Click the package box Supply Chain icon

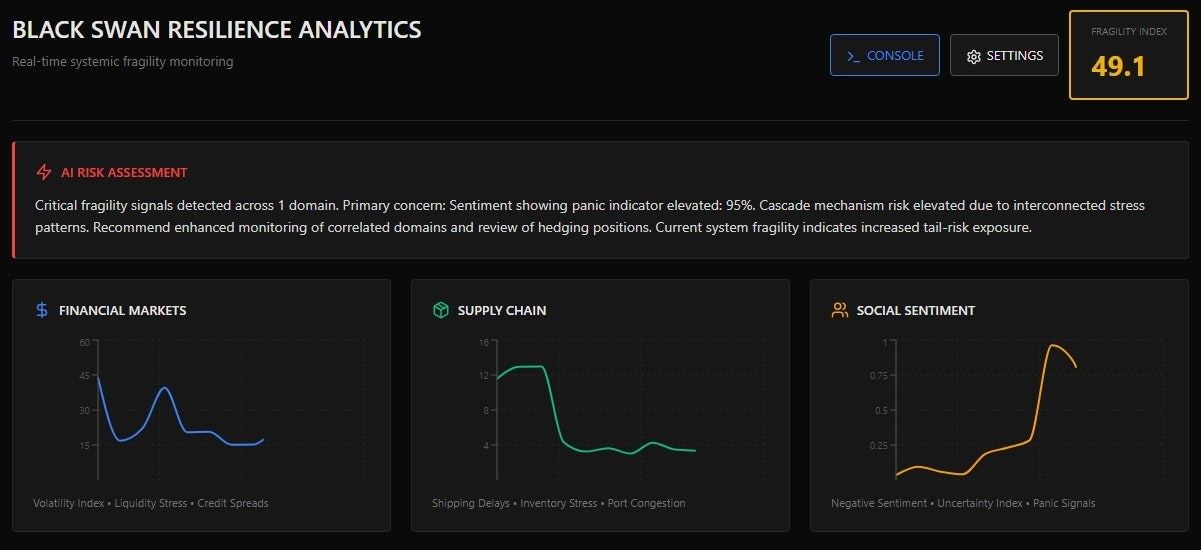440,310
